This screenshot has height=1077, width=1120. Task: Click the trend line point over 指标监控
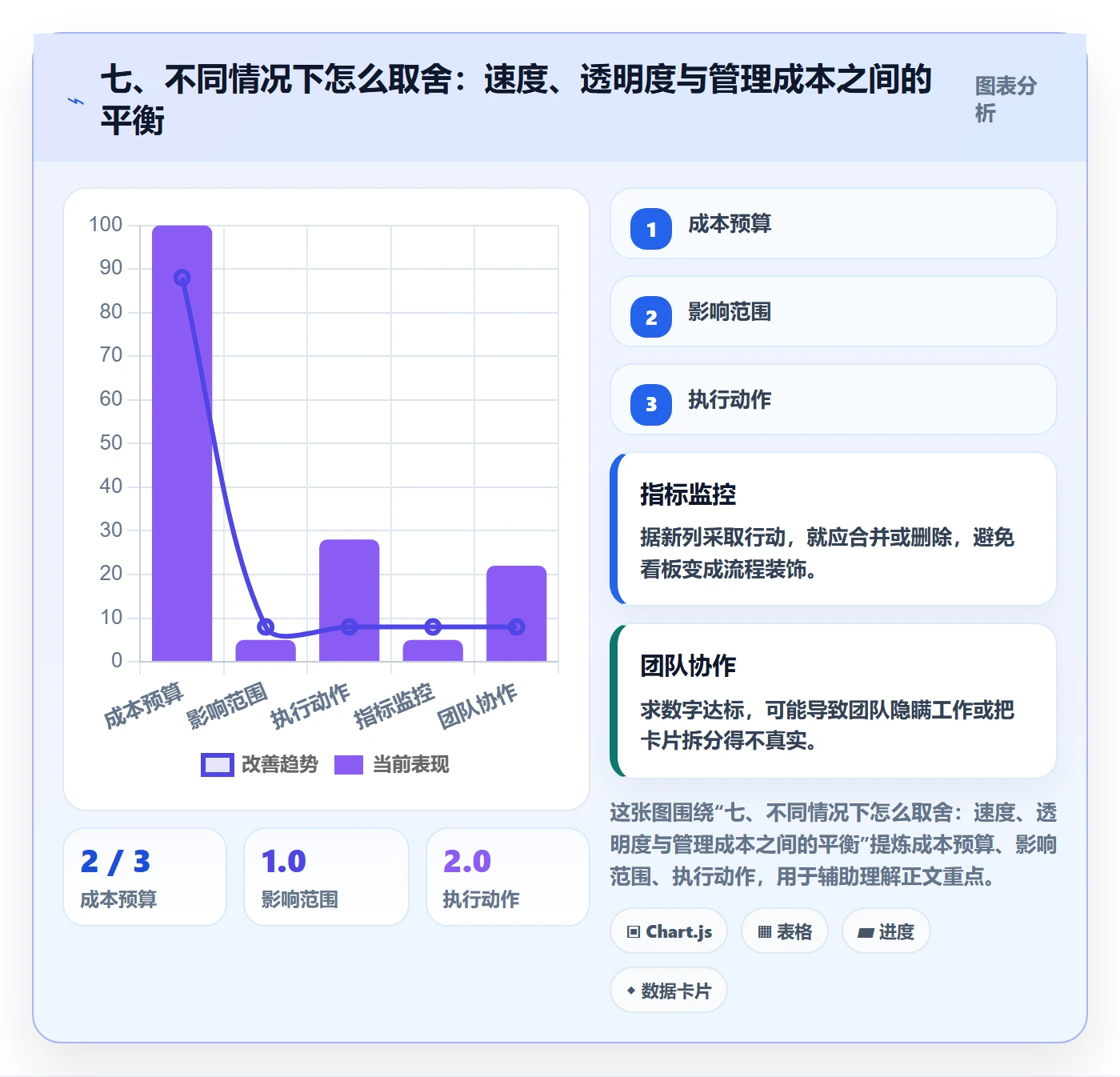(x=433, y=627)
